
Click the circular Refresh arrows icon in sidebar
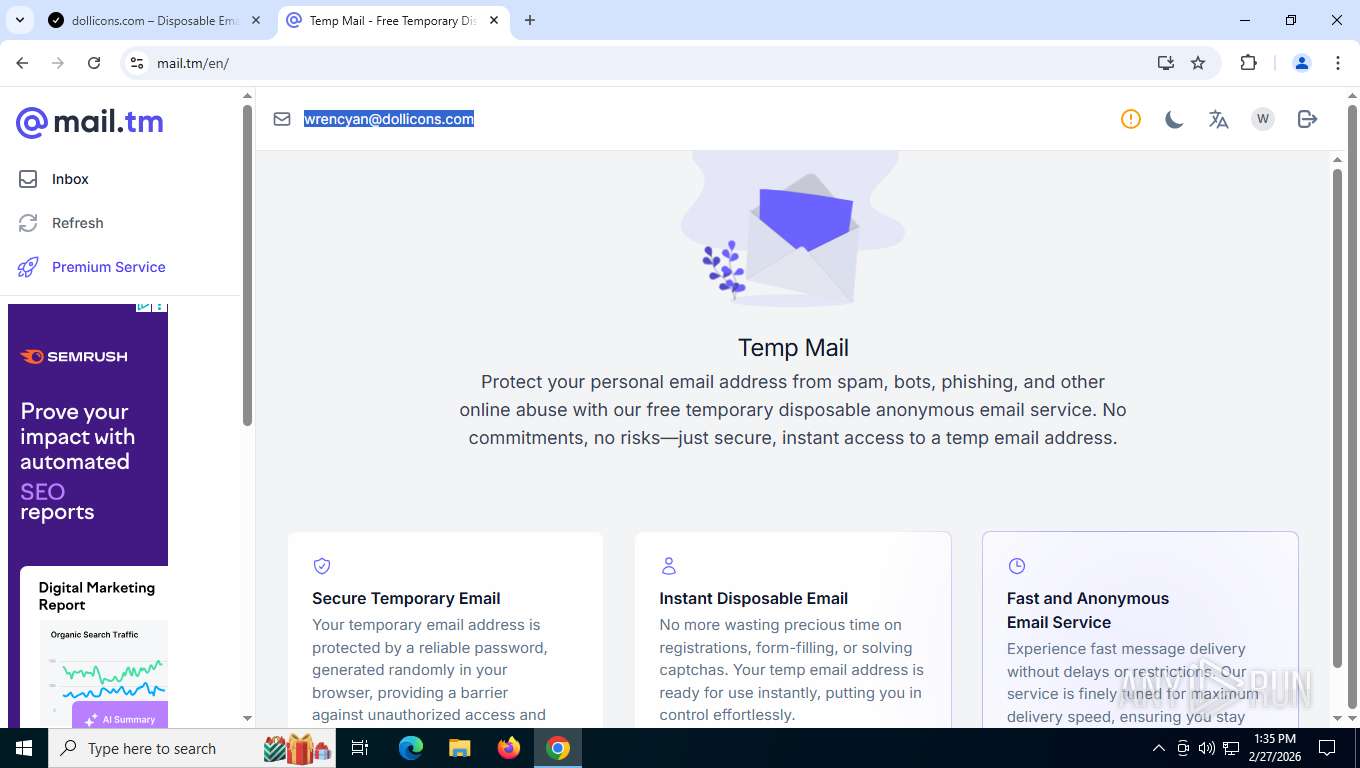pyautogui.click(x=28, y=223)
